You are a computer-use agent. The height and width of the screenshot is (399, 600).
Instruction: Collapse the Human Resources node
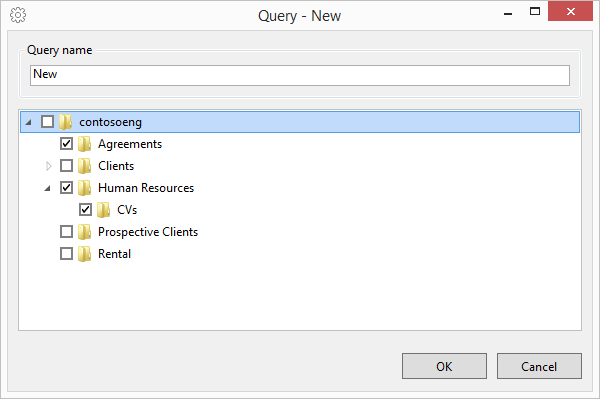tap(47, 188)
